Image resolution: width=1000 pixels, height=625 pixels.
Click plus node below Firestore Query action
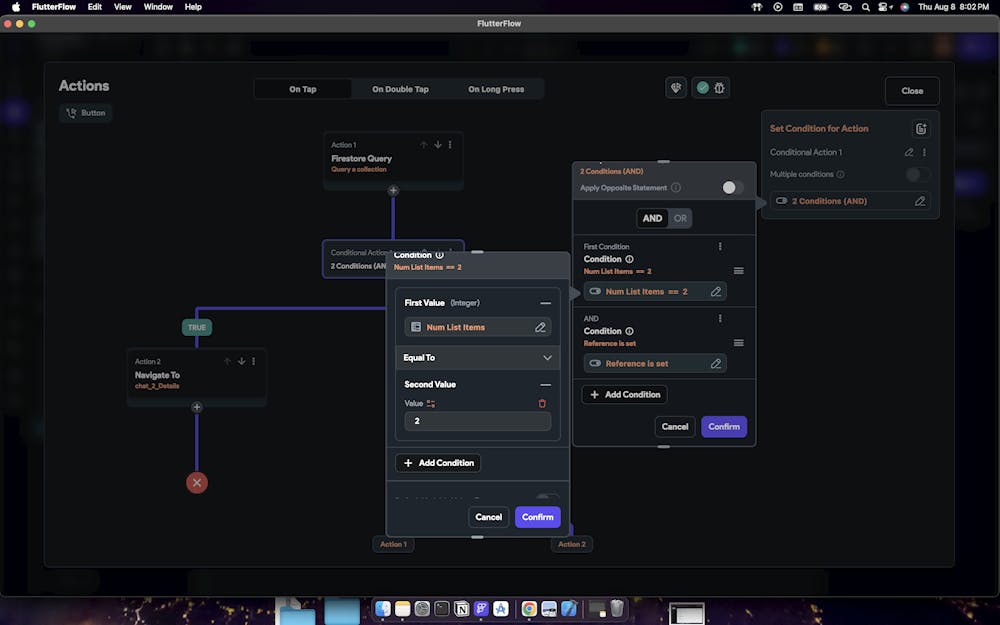393,191
